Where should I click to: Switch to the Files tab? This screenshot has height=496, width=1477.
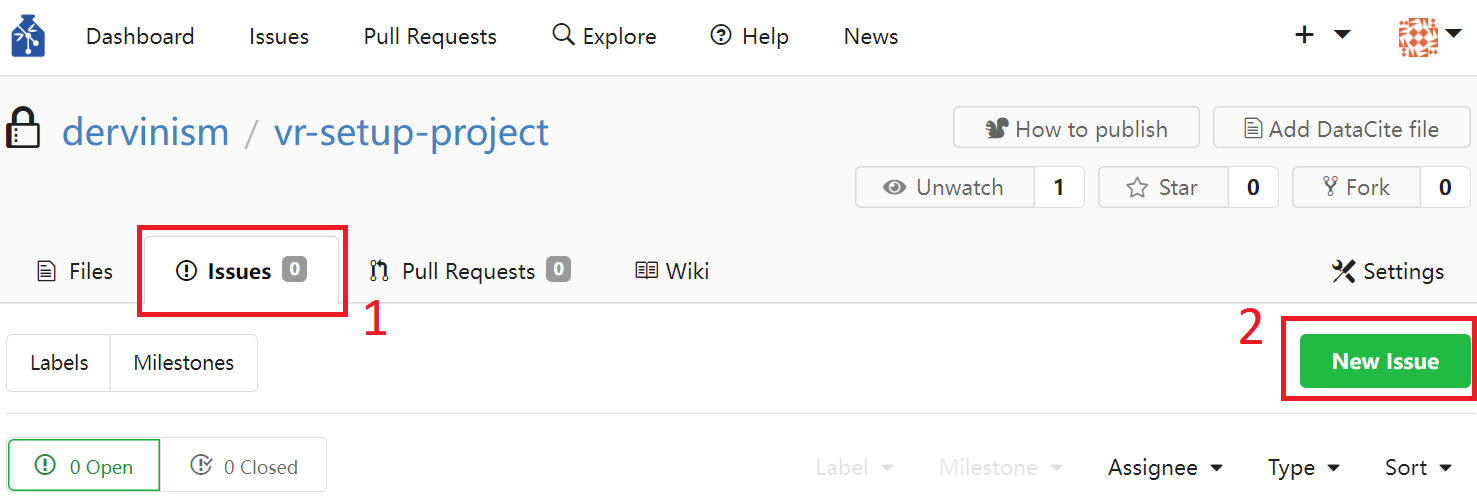pyautogui.click(x=75, y=271)
